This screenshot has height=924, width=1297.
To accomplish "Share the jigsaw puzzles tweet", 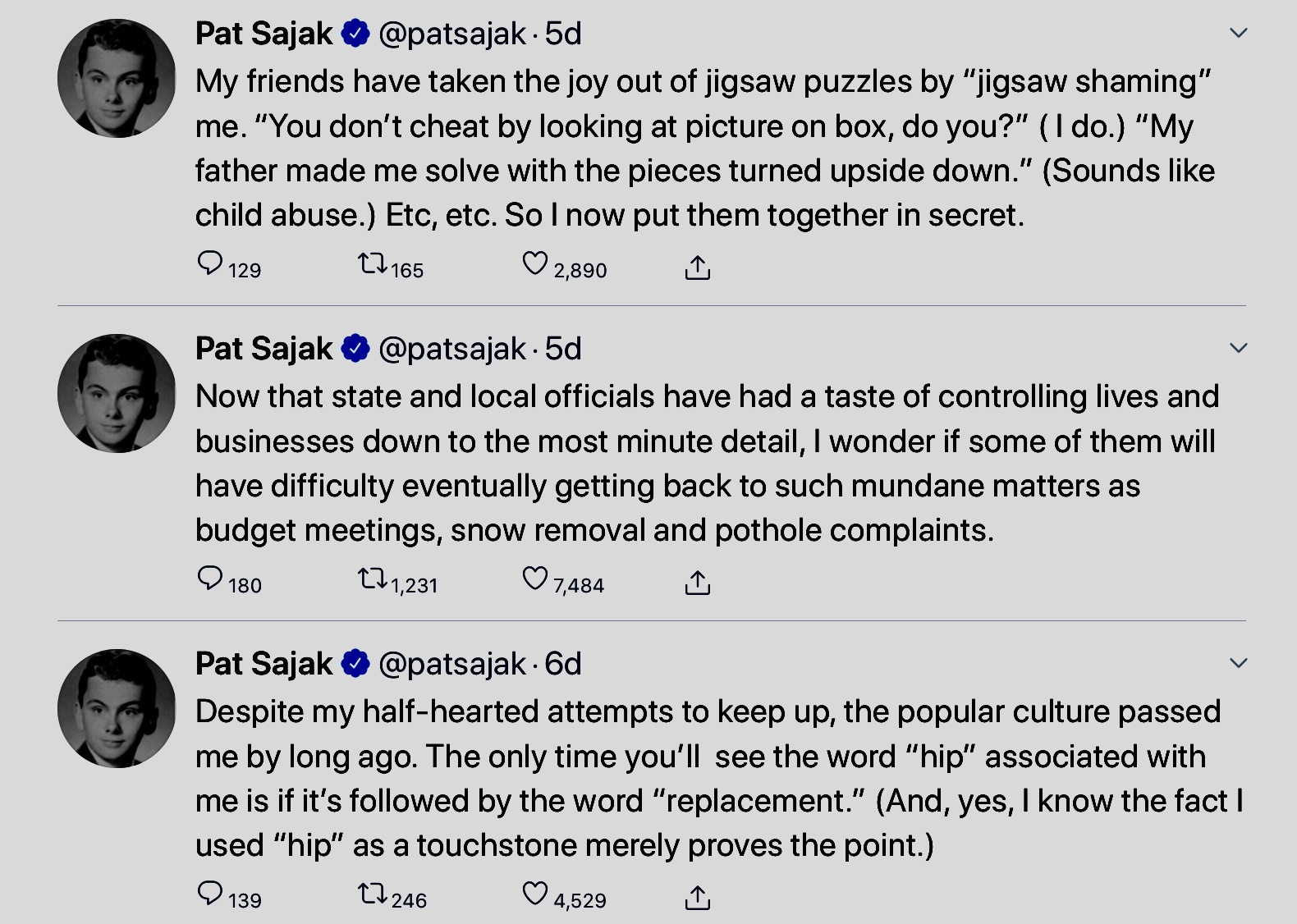I will point(697,267).
